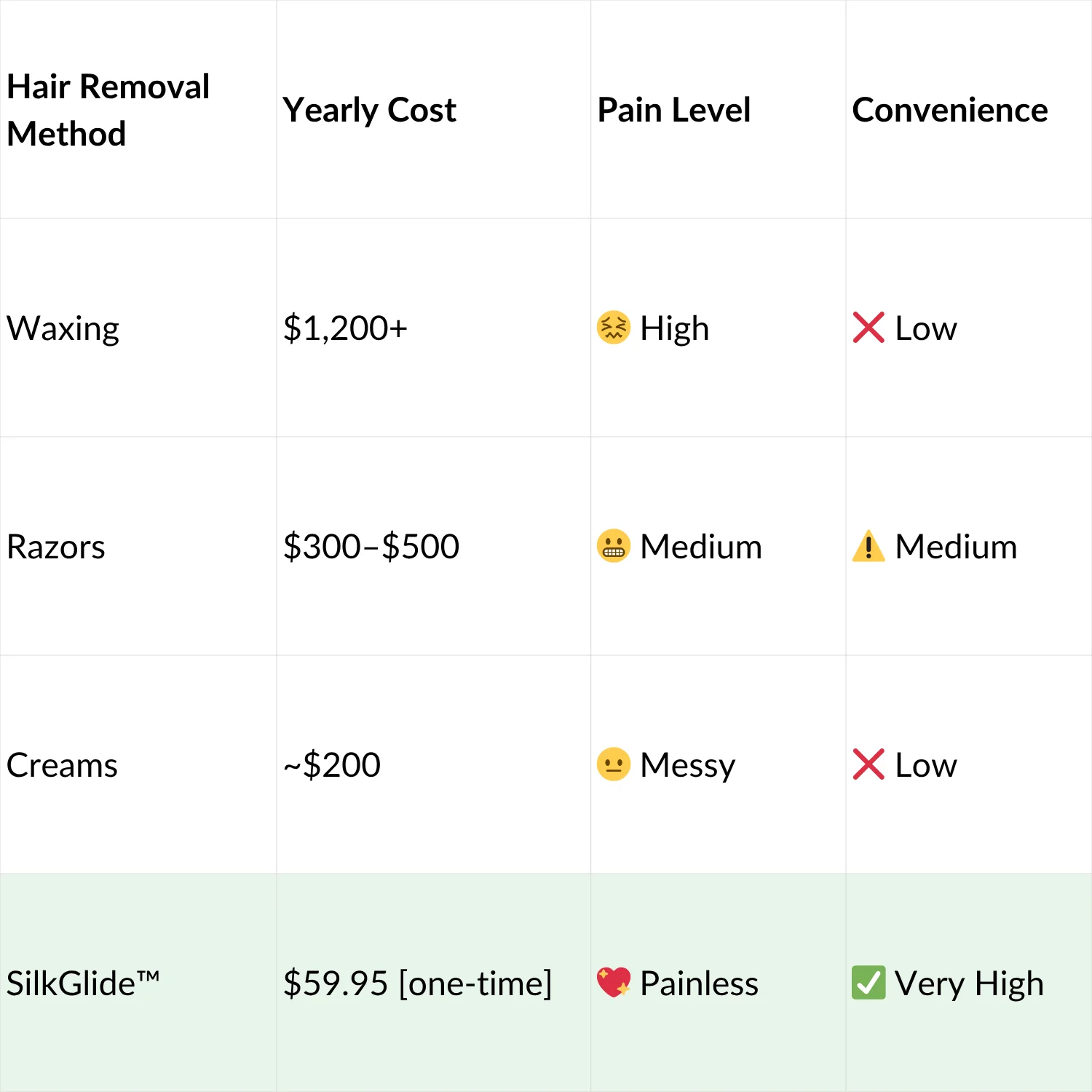Screen dimensions: 1092x1092
Task: Click the yellow warning triangle icon
Action: (x=869, y=547)
